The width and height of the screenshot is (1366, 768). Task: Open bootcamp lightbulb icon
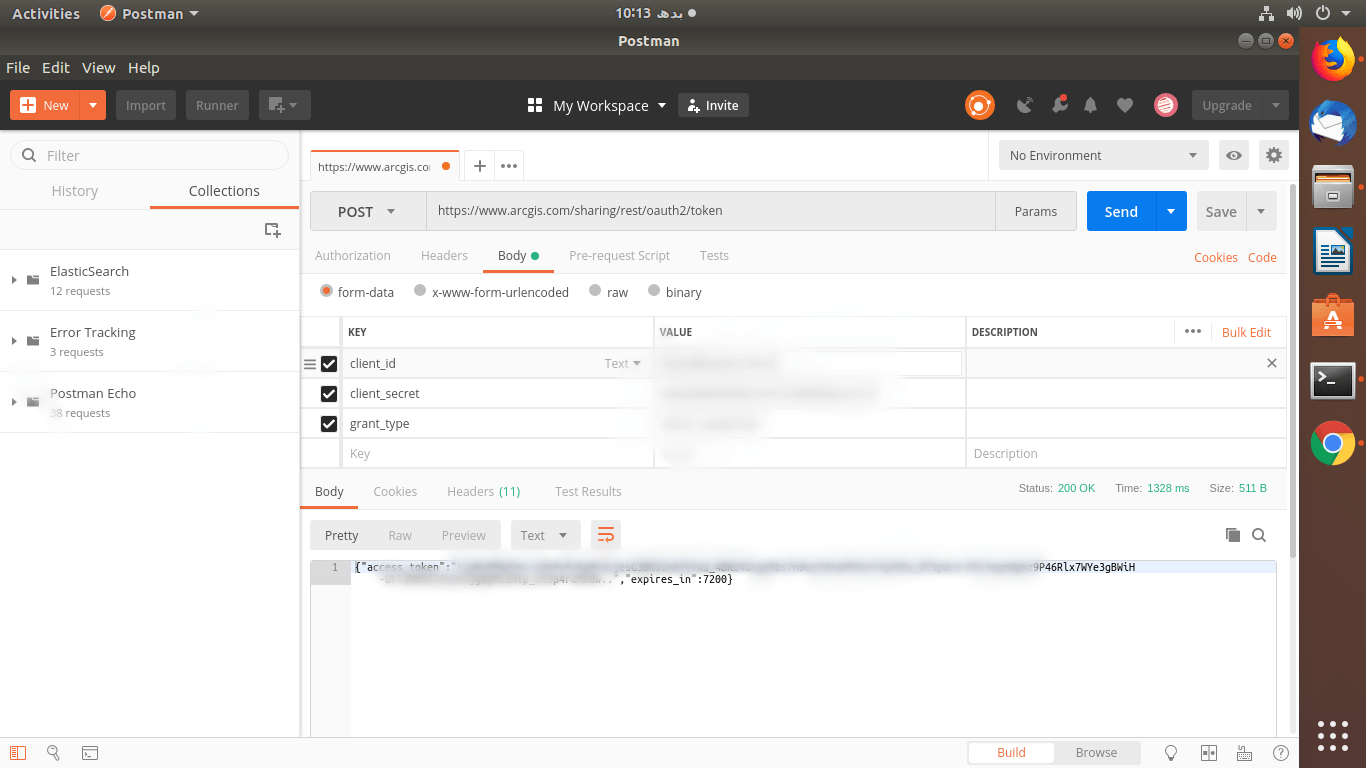[x=1172, y=752]
